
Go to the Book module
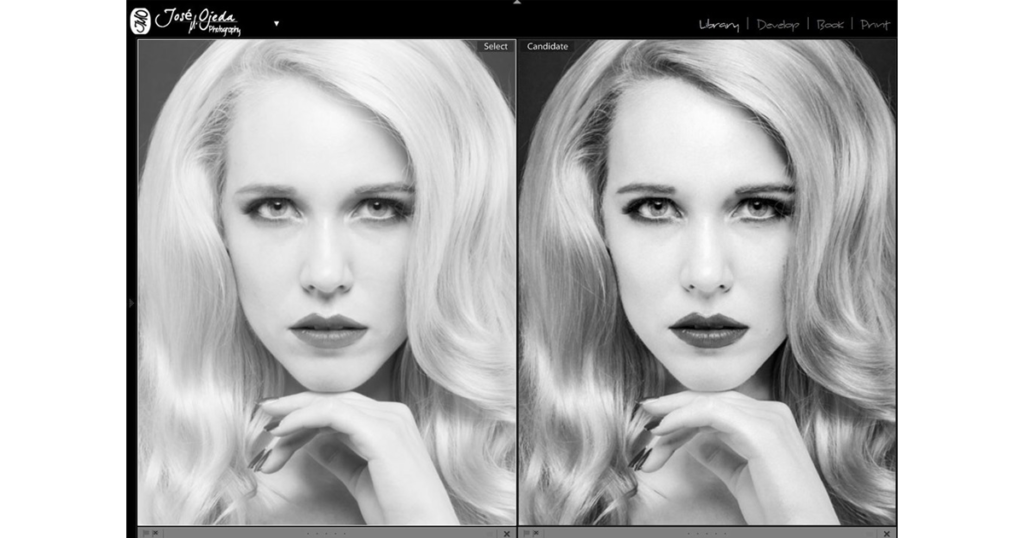click(830, 25)
